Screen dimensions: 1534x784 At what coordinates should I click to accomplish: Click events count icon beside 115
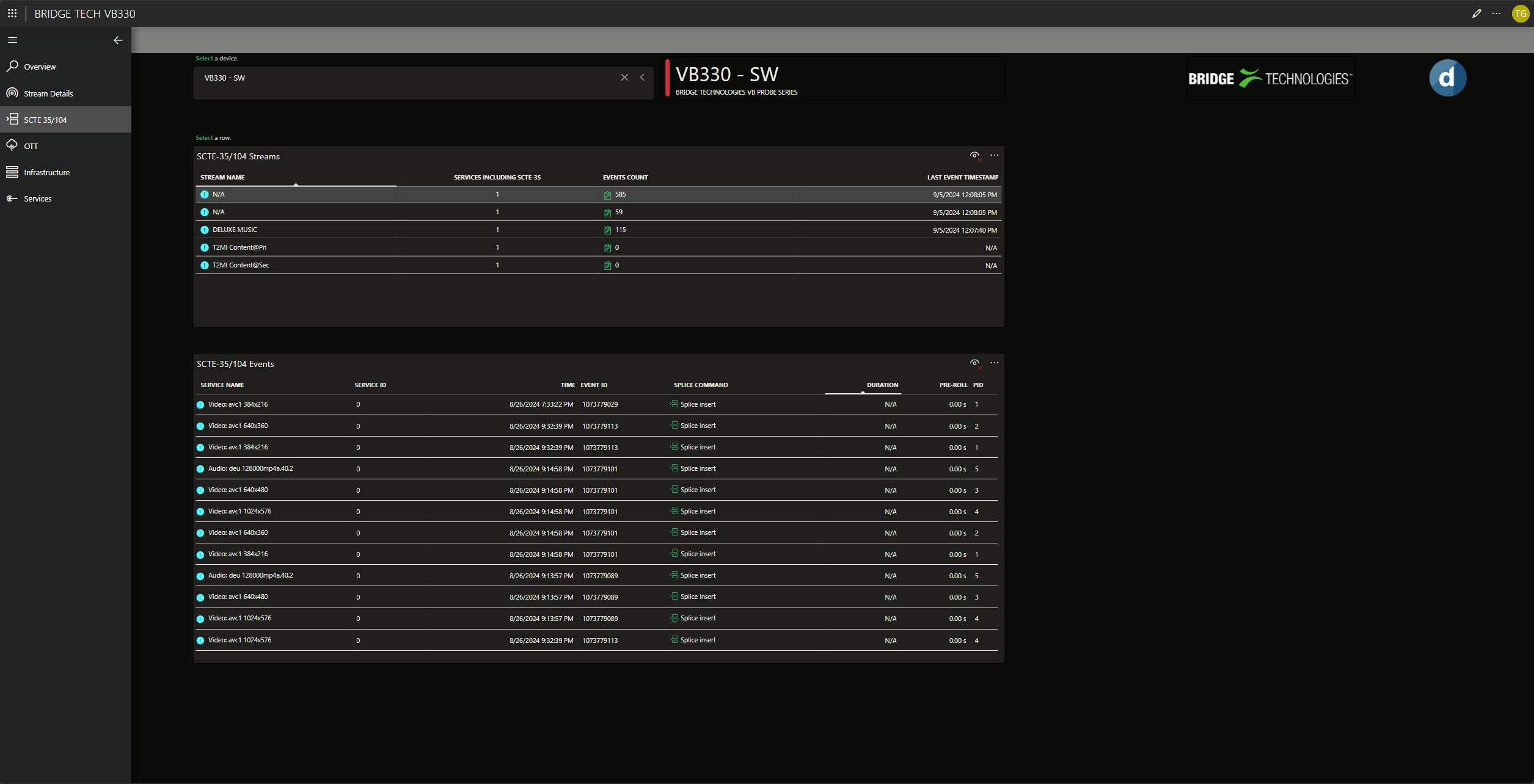[607, 230]
